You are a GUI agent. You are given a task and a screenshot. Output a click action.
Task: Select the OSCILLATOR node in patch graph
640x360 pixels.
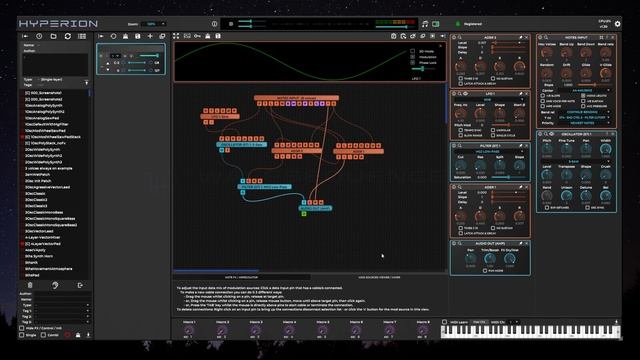point(242,144)
